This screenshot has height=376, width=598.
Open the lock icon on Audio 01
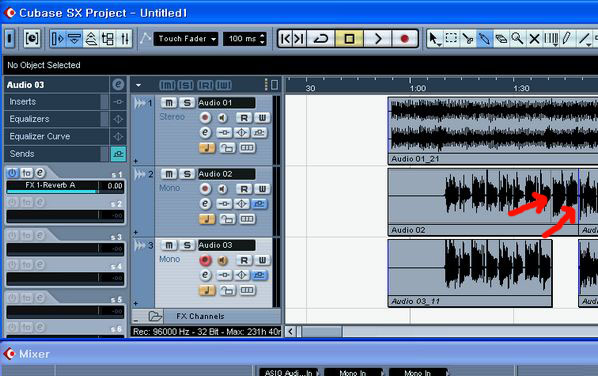pyautogui.click(x=227, y=148)
